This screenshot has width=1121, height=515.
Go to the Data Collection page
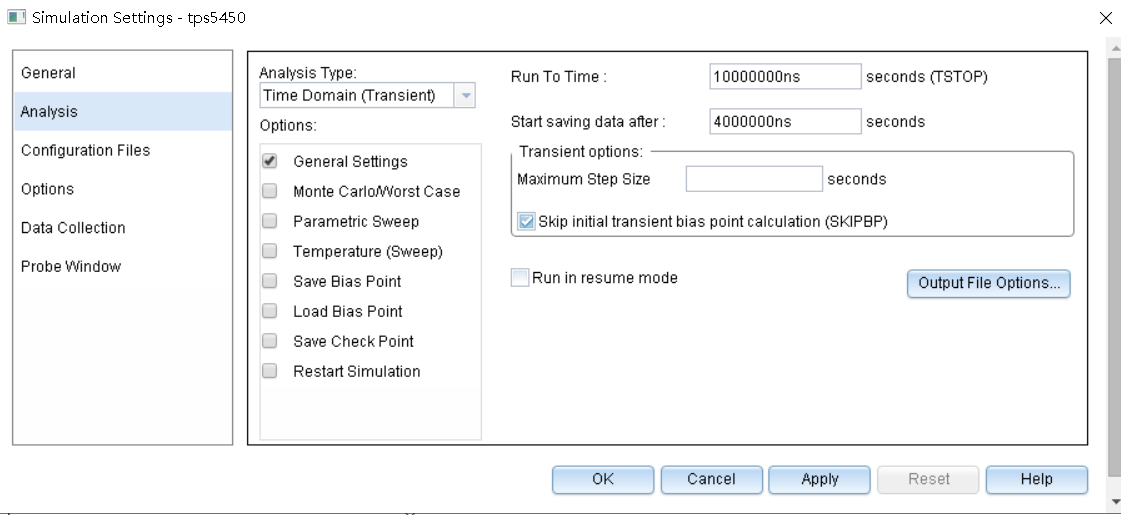click(73, 228)
